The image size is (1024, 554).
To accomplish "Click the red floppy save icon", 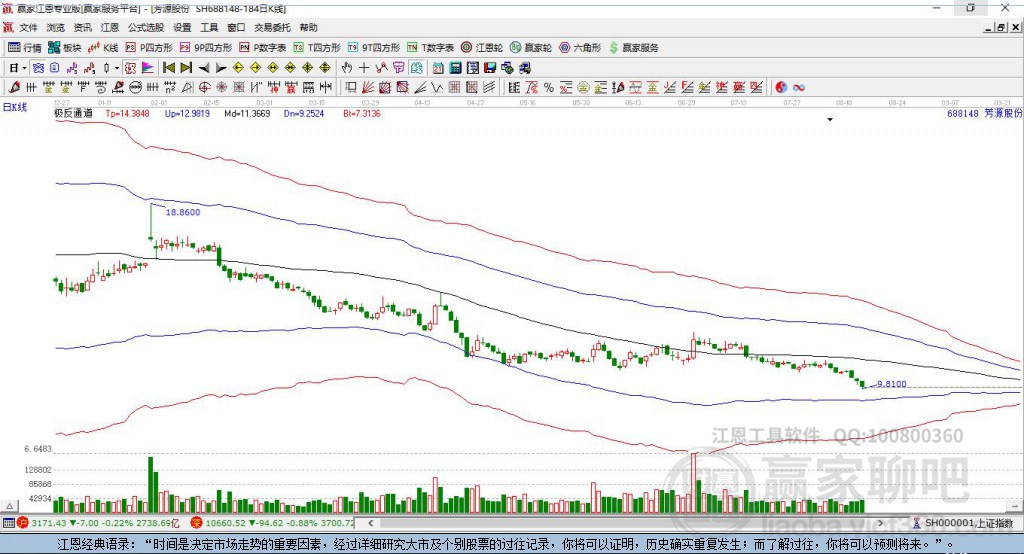I will [x=490, y=68].
